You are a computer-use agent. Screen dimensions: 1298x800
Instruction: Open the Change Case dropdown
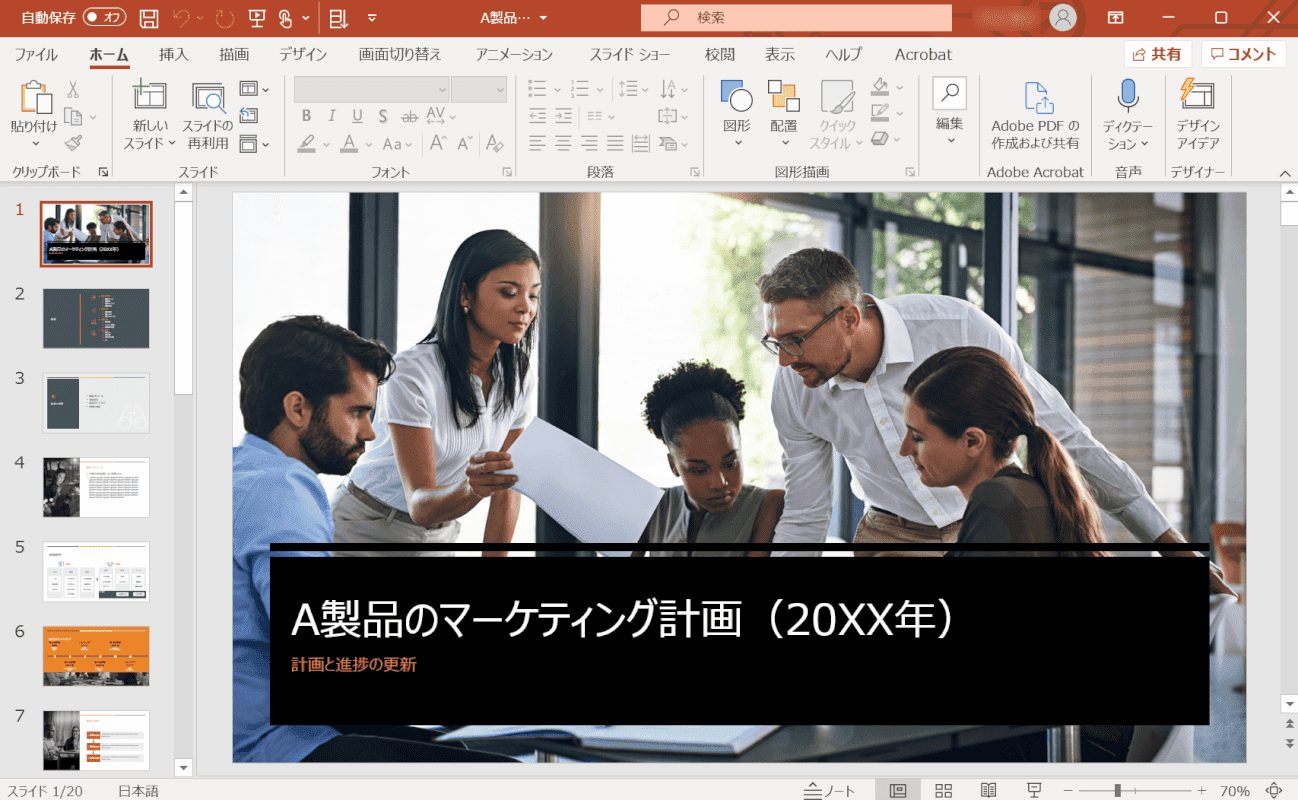397,144
